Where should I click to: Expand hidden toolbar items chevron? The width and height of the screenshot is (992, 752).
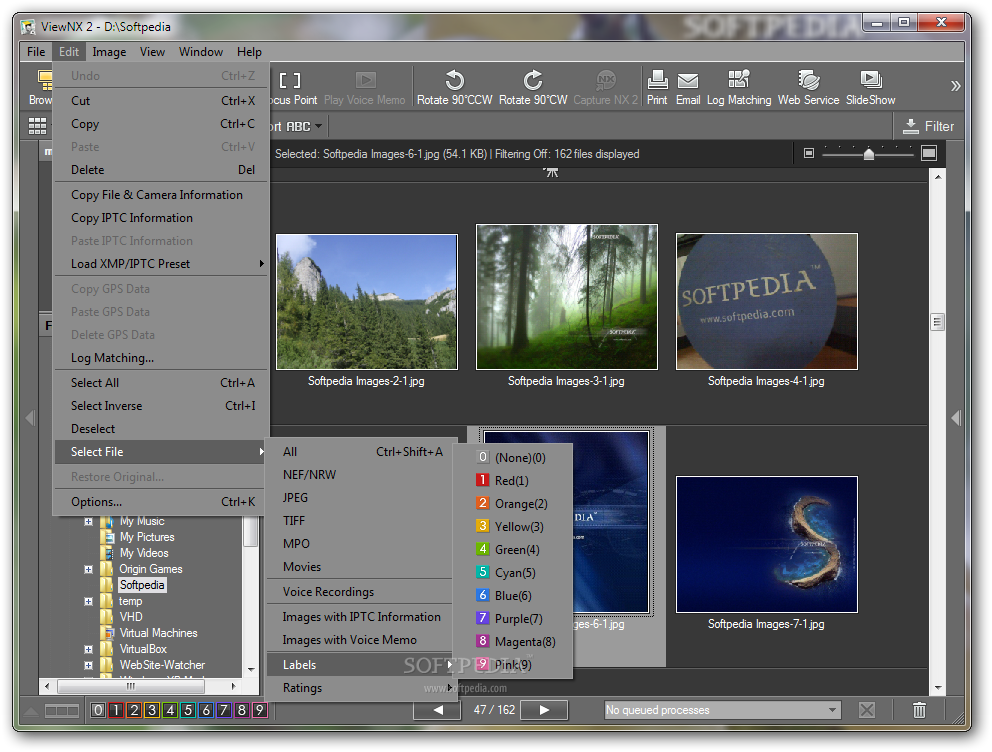[955, 86]
